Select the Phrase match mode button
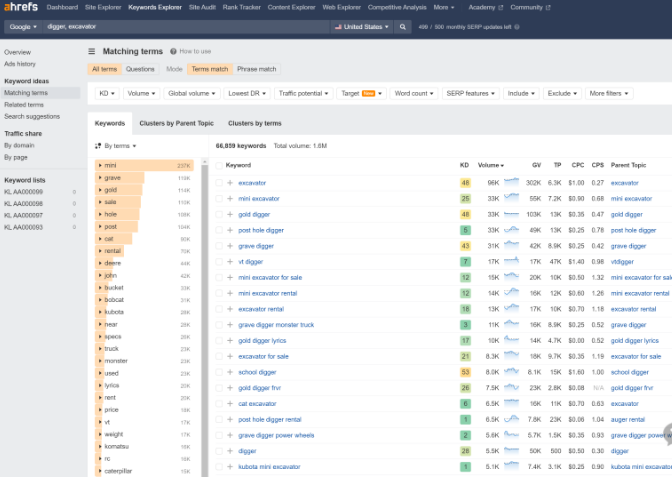Screen dimensions: 672x489 click(x=256, y=69)
